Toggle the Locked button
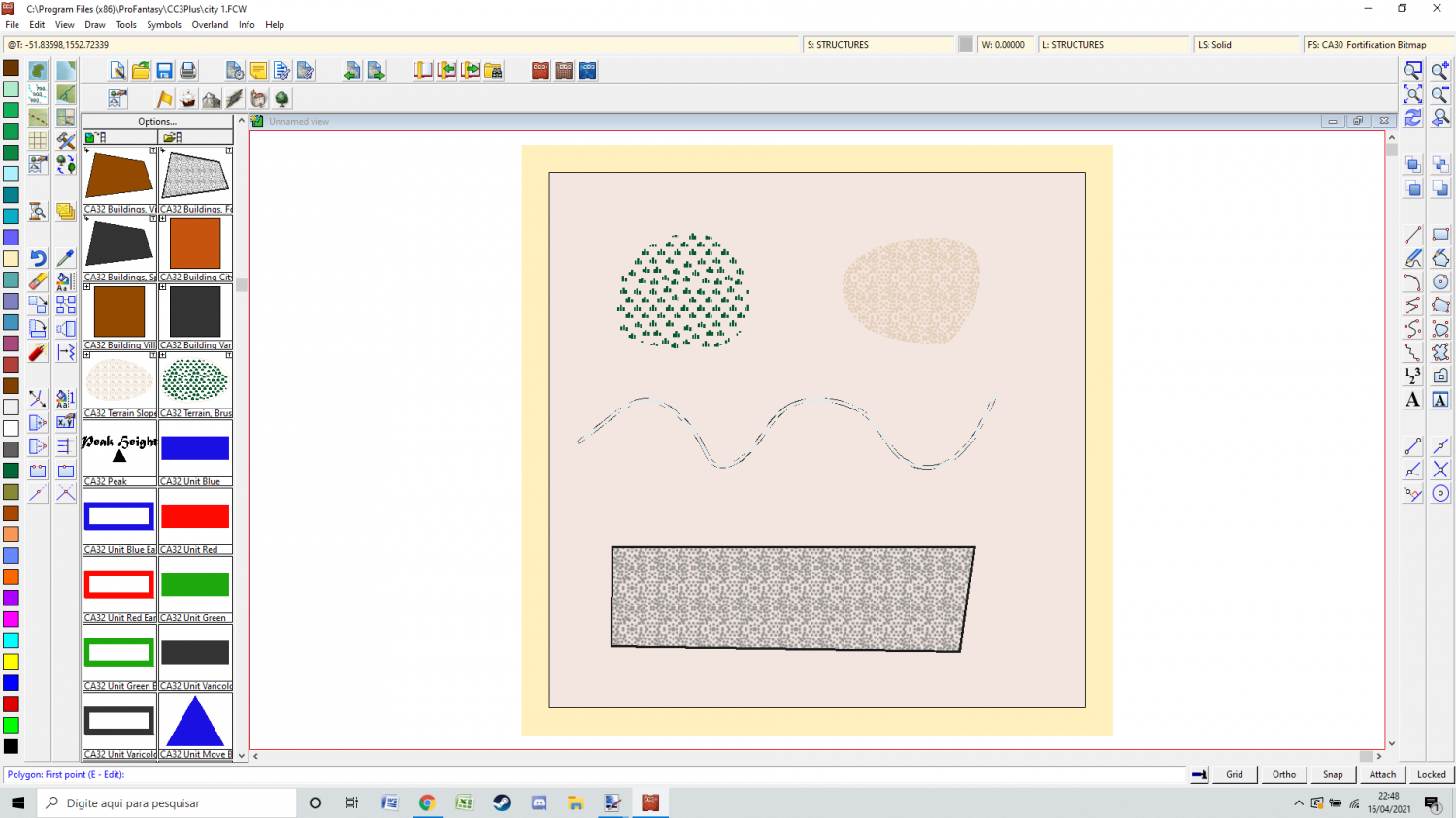This screenshot has width=1456, height=818. [x=1432, y=774]
